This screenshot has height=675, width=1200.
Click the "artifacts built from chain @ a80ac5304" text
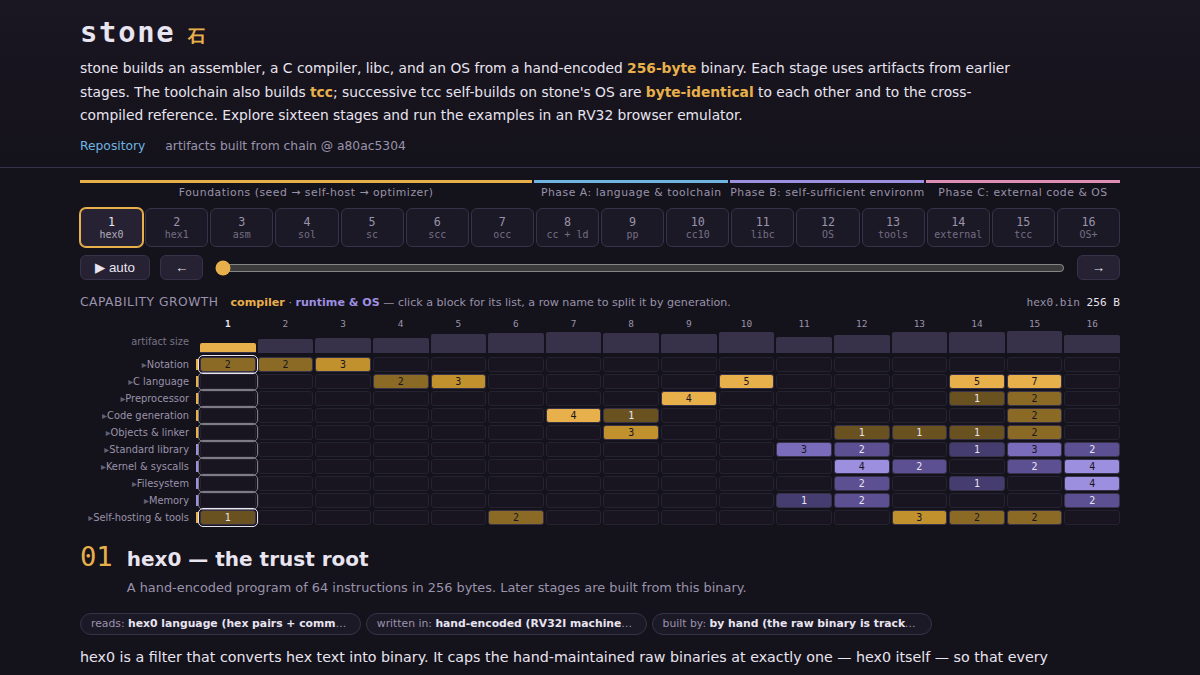pyautogui.click(x=285, y=146)
